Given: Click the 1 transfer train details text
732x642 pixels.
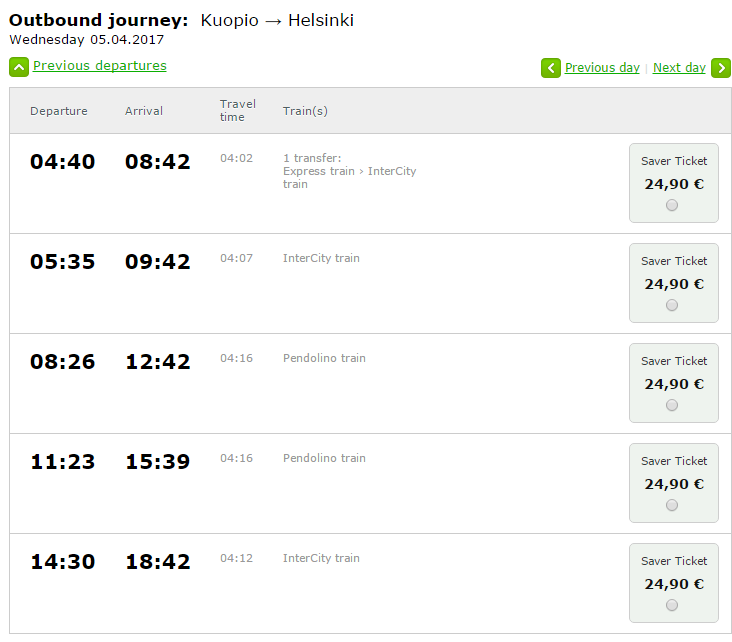Looking at the screenshot, I should click(x=349, y=171).
